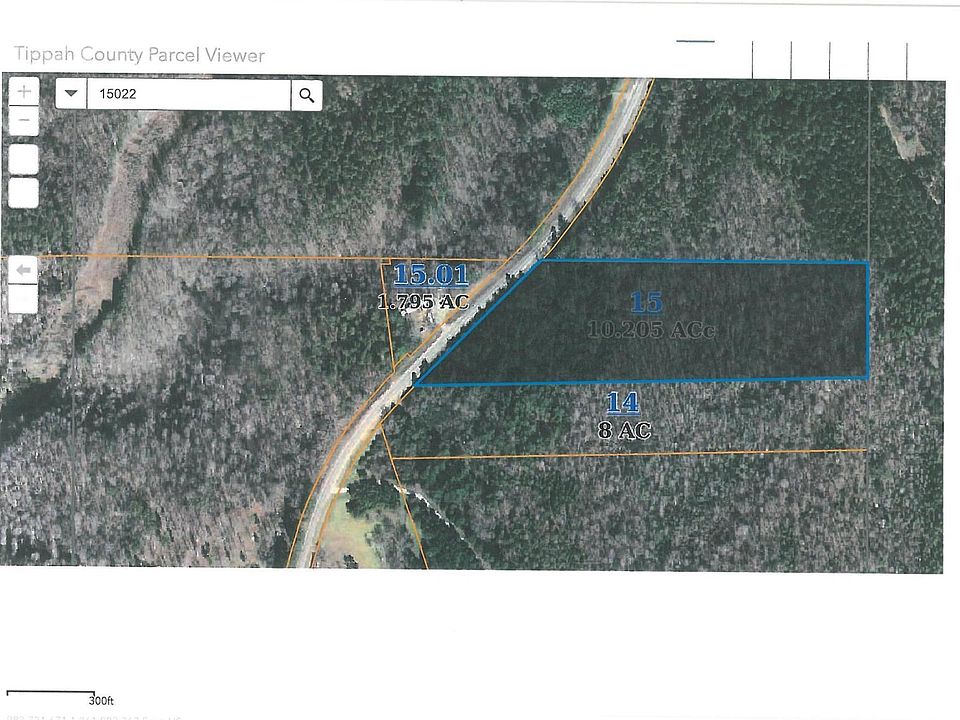The width and height of the screenshot is (960, 720).
Task: Select parcel label 15.01
Action: tap(431, 274)
